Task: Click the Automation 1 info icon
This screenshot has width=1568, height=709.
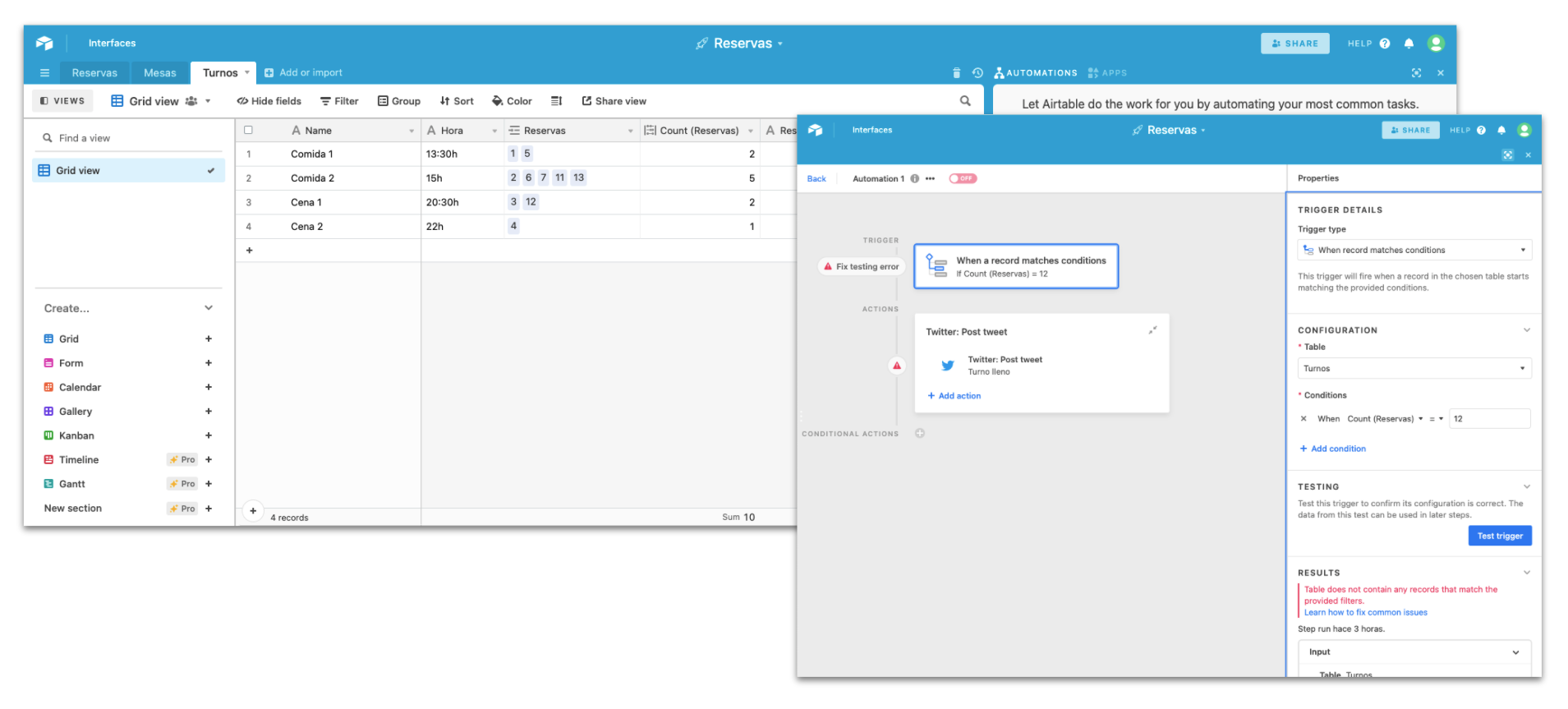Action: tap(915, 179)
